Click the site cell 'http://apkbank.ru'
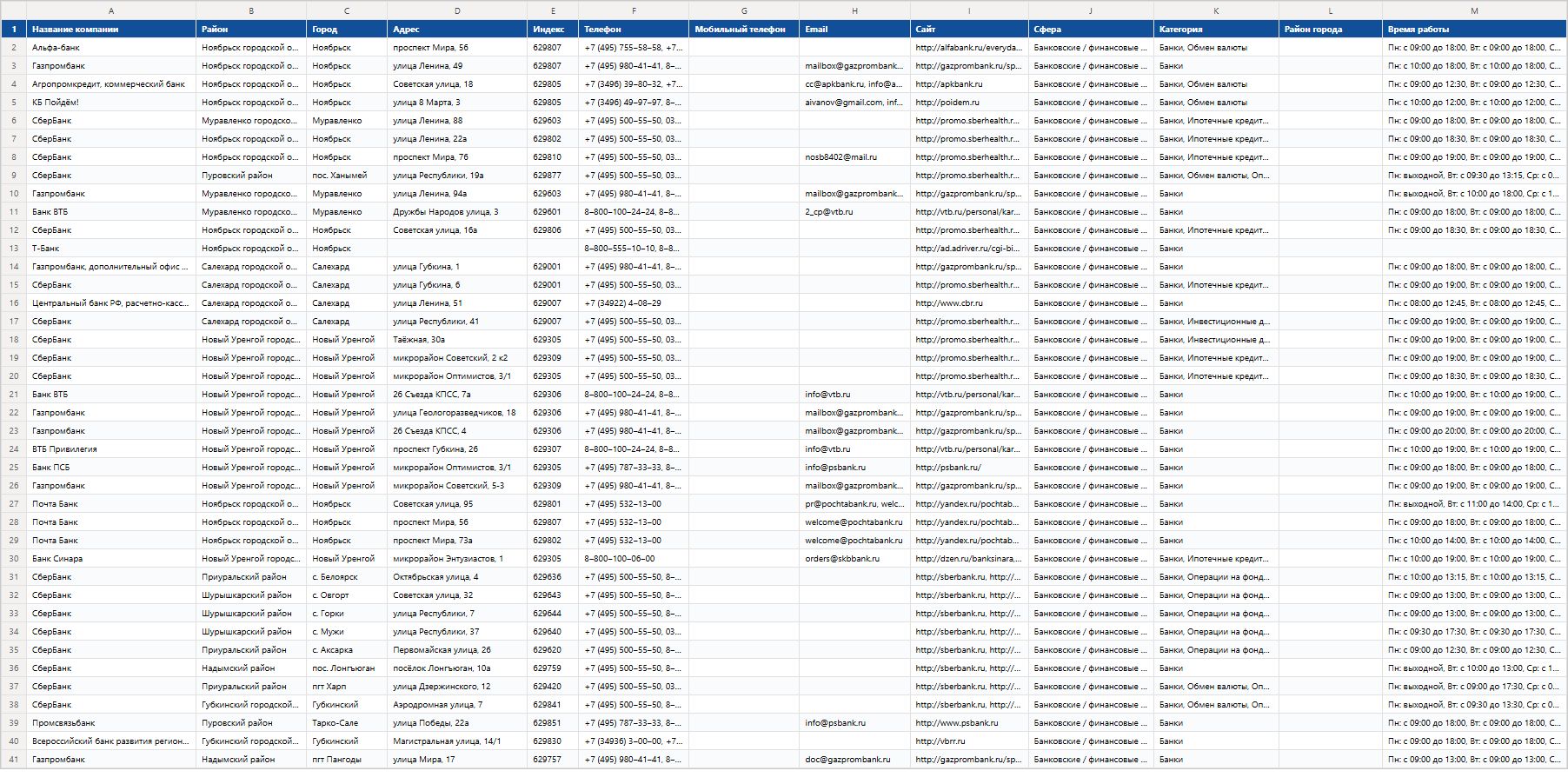 point(969,84)
